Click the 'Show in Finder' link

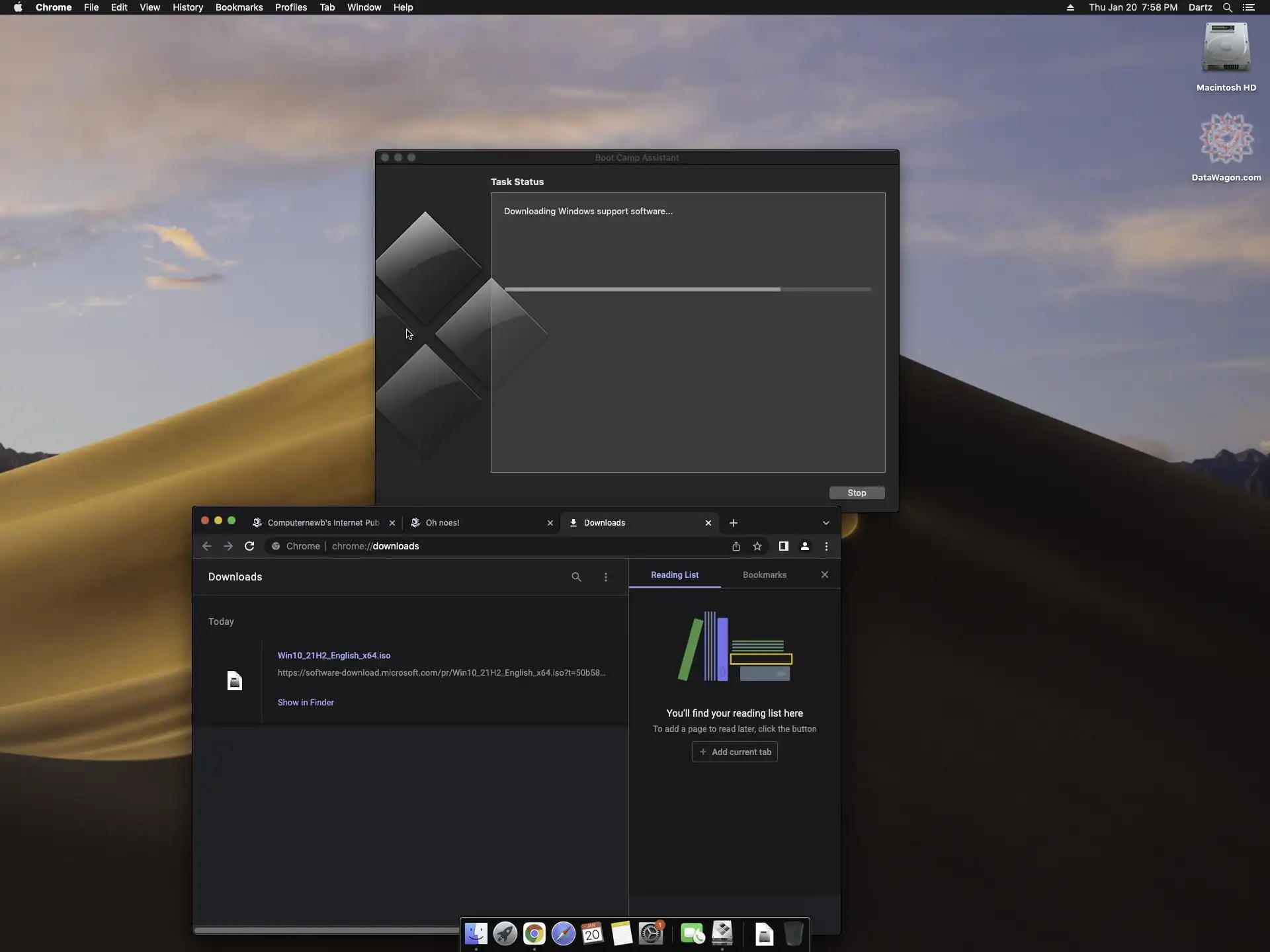click(306, 703)
